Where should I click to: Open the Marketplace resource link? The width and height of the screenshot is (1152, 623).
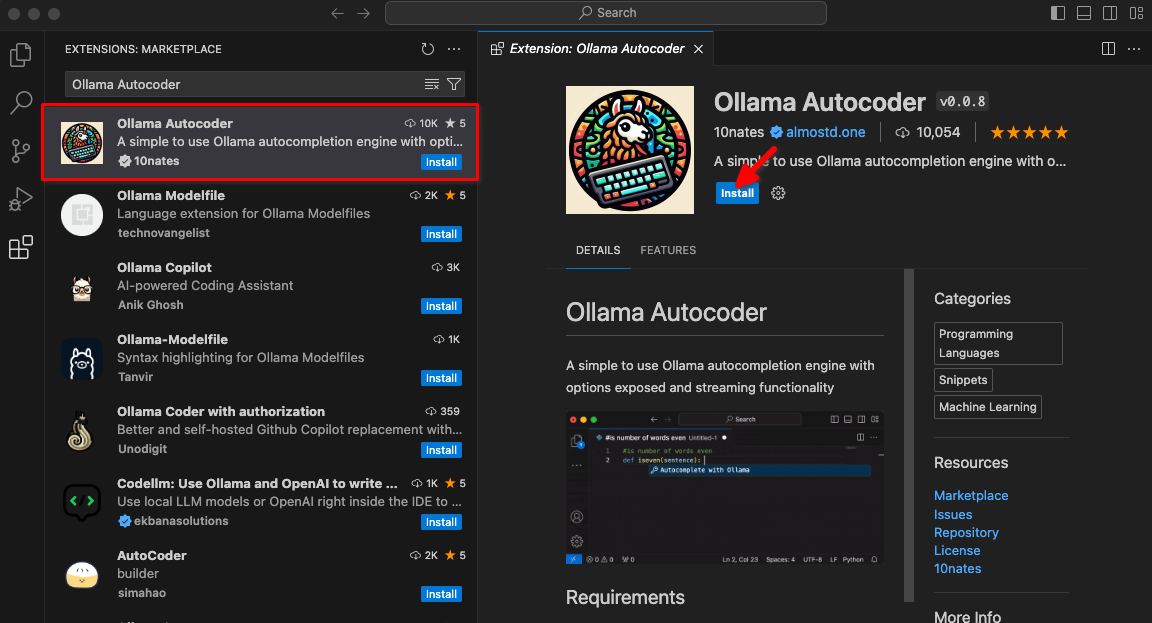(x=971, y=496)
